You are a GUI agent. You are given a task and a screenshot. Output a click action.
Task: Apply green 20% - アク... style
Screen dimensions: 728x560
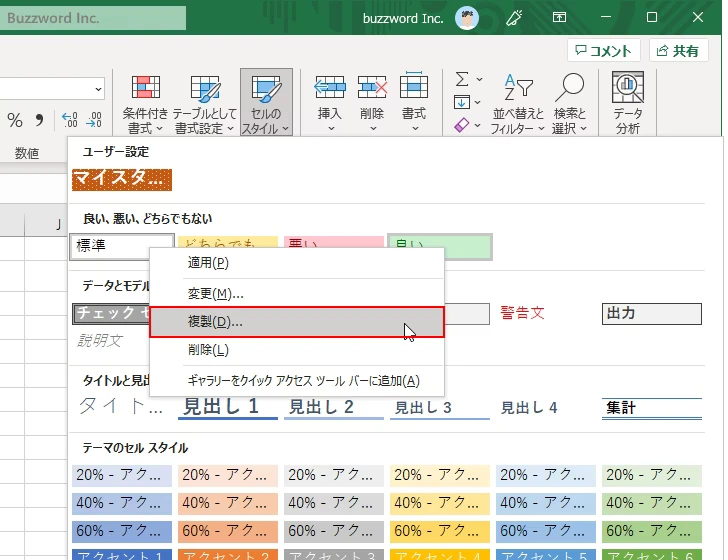point(651,475)
